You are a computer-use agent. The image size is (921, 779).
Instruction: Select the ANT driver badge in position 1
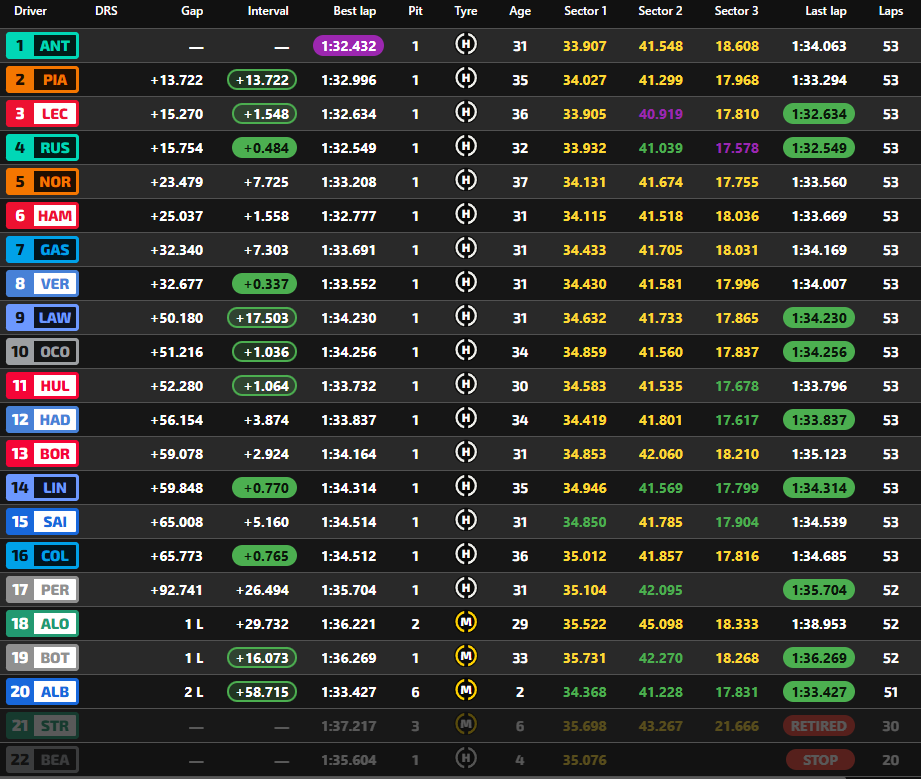tap(42, 46)
